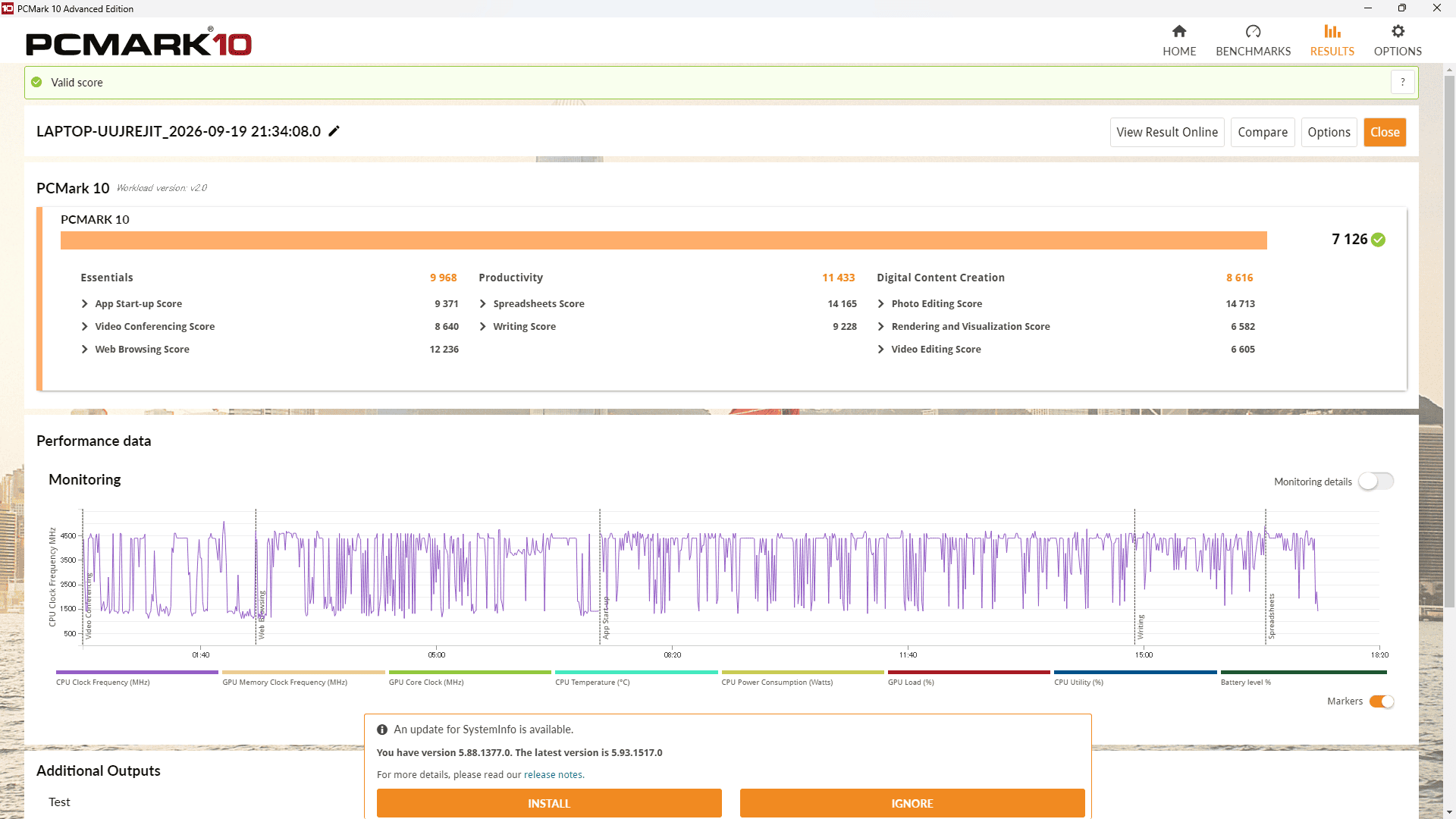Screen dimensions: 1456x819
Task: Click the vertical scrollbar thumb
Action: pyautogui.click(x=1449, y=341)
